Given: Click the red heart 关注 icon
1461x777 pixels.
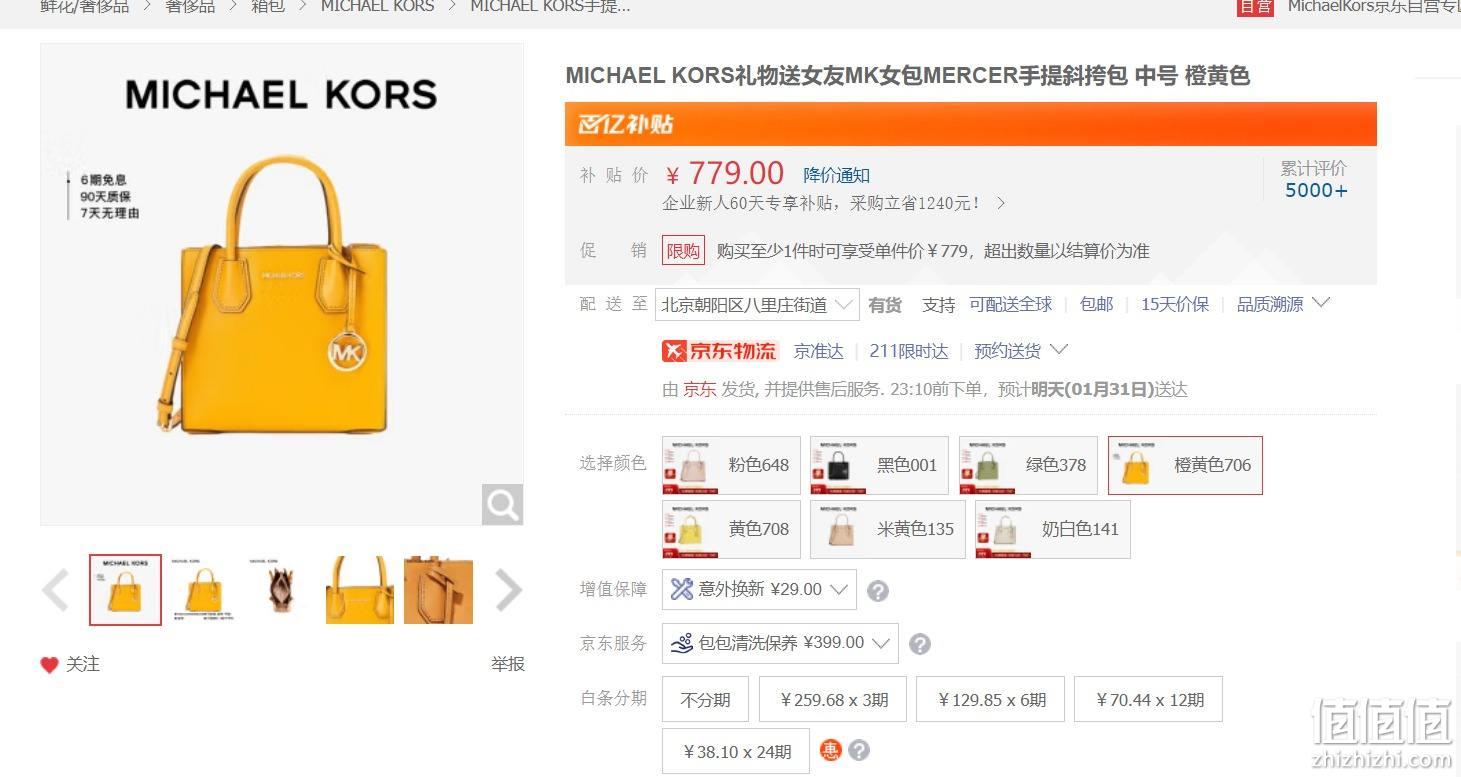Looking at the screenshot, I should 49,665.
